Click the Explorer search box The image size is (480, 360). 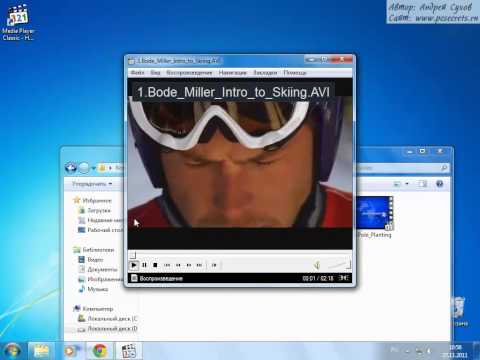point(403,168)
